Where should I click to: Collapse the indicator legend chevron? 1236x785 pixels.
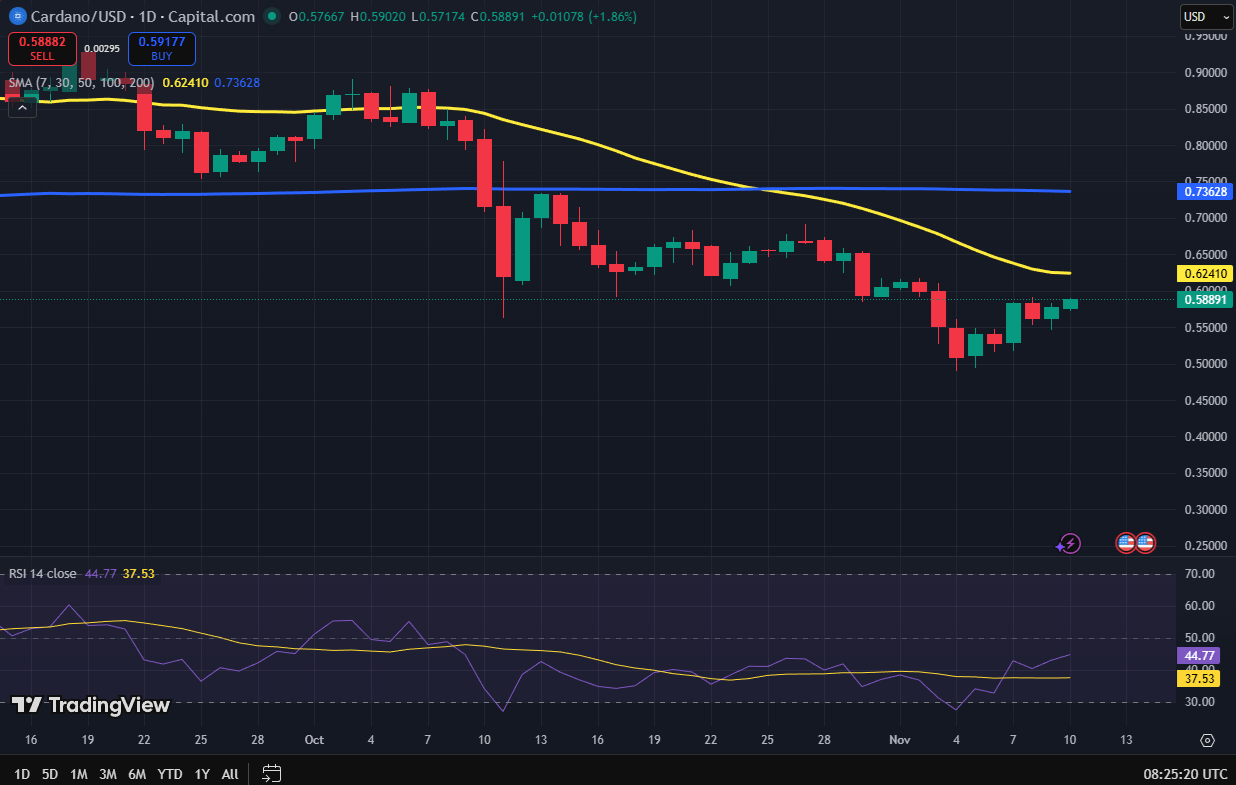click(23, 106)
